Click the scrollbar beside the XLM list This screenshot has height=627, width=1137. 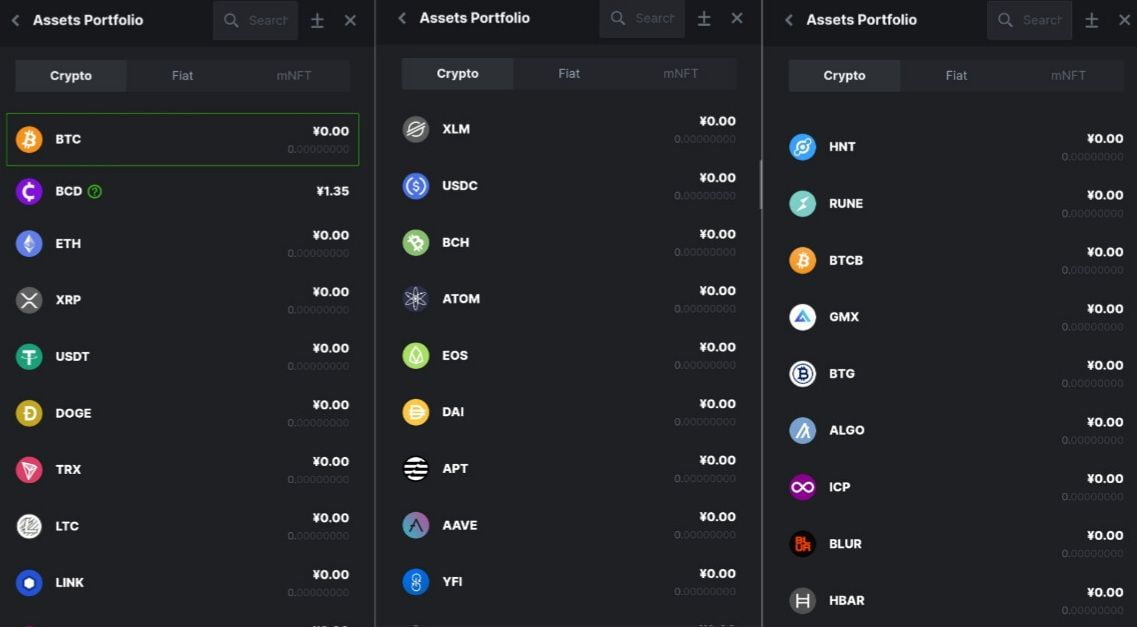(x=760, y=185)
